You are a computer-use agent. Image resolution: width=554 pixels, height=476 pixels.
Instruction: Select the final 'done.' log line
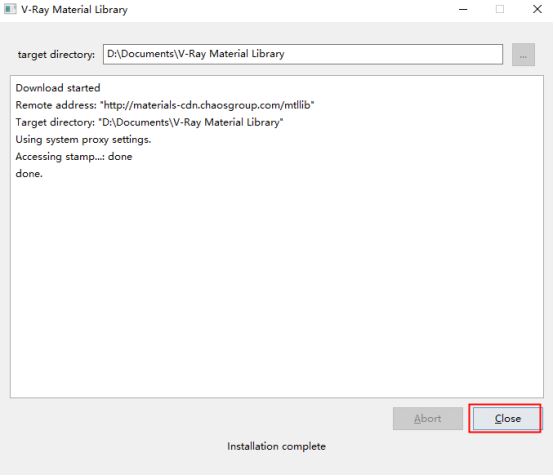coord(29,174)
